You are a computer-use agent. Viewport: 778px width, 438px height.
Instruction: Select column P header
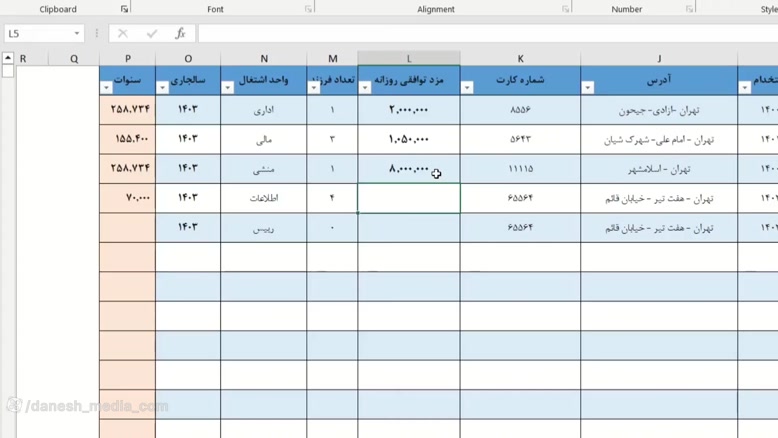coord(128,58)
